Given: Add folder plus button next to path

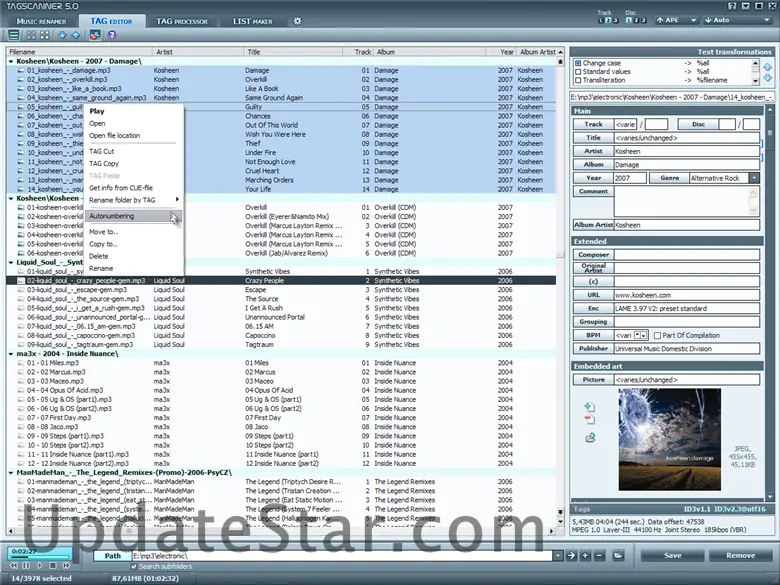Looking at the screenshot, I should coord(585,556).
